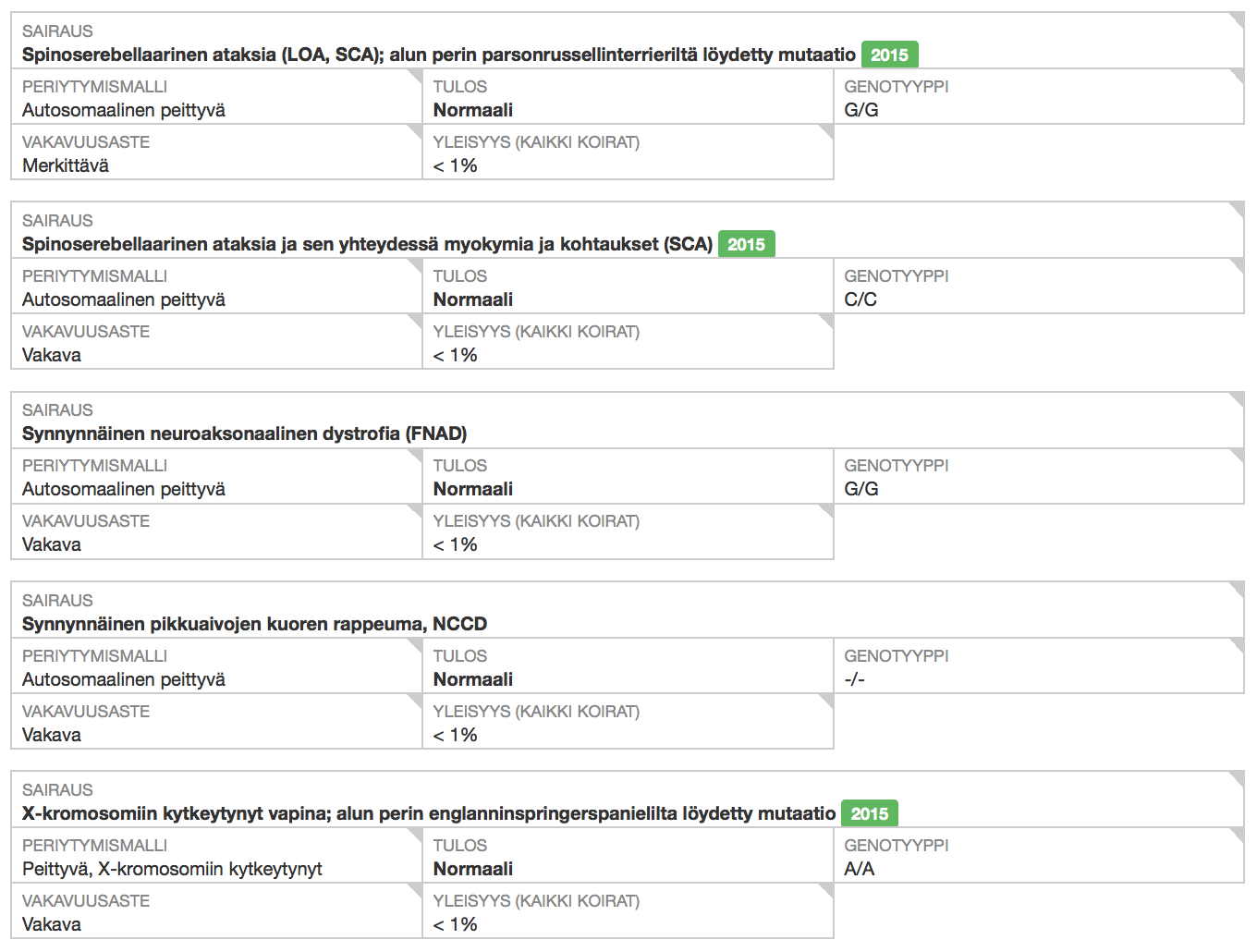Click corner marker in first GENOTYYPPI G/G cell
The image size is (1257, 952).
click(x=1238, y=76)
